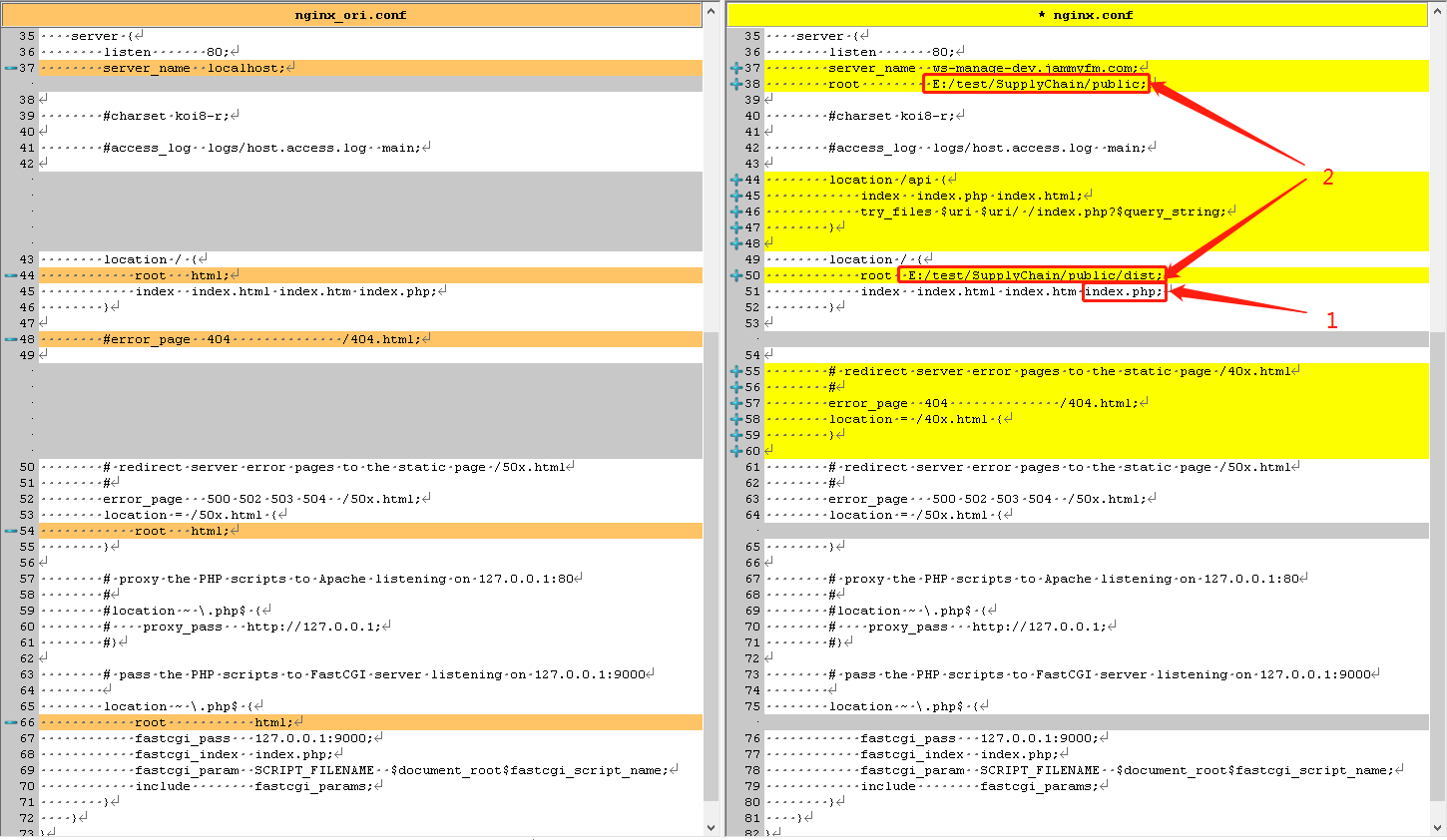This screenshot has height=840, width=1447.
Task: Click 'include fastcgi_params;' in the right pane
Action: 980,786
